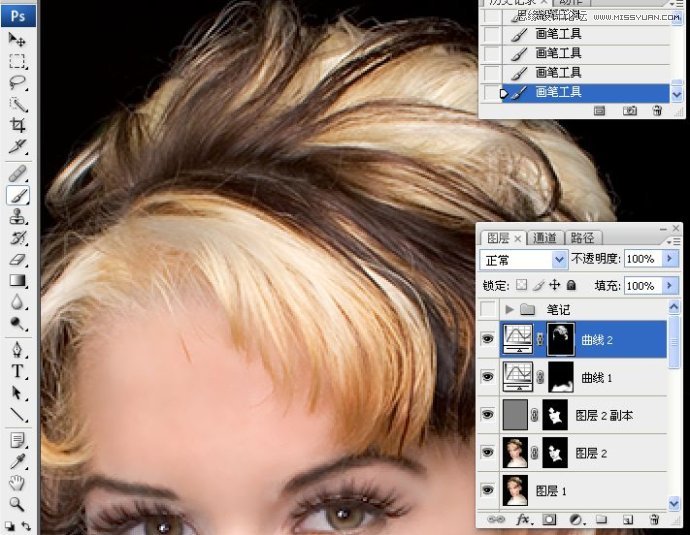Delete layer using the Layers panel trash icon
This screenshot has width=690, height=535.
click(654, 520)
